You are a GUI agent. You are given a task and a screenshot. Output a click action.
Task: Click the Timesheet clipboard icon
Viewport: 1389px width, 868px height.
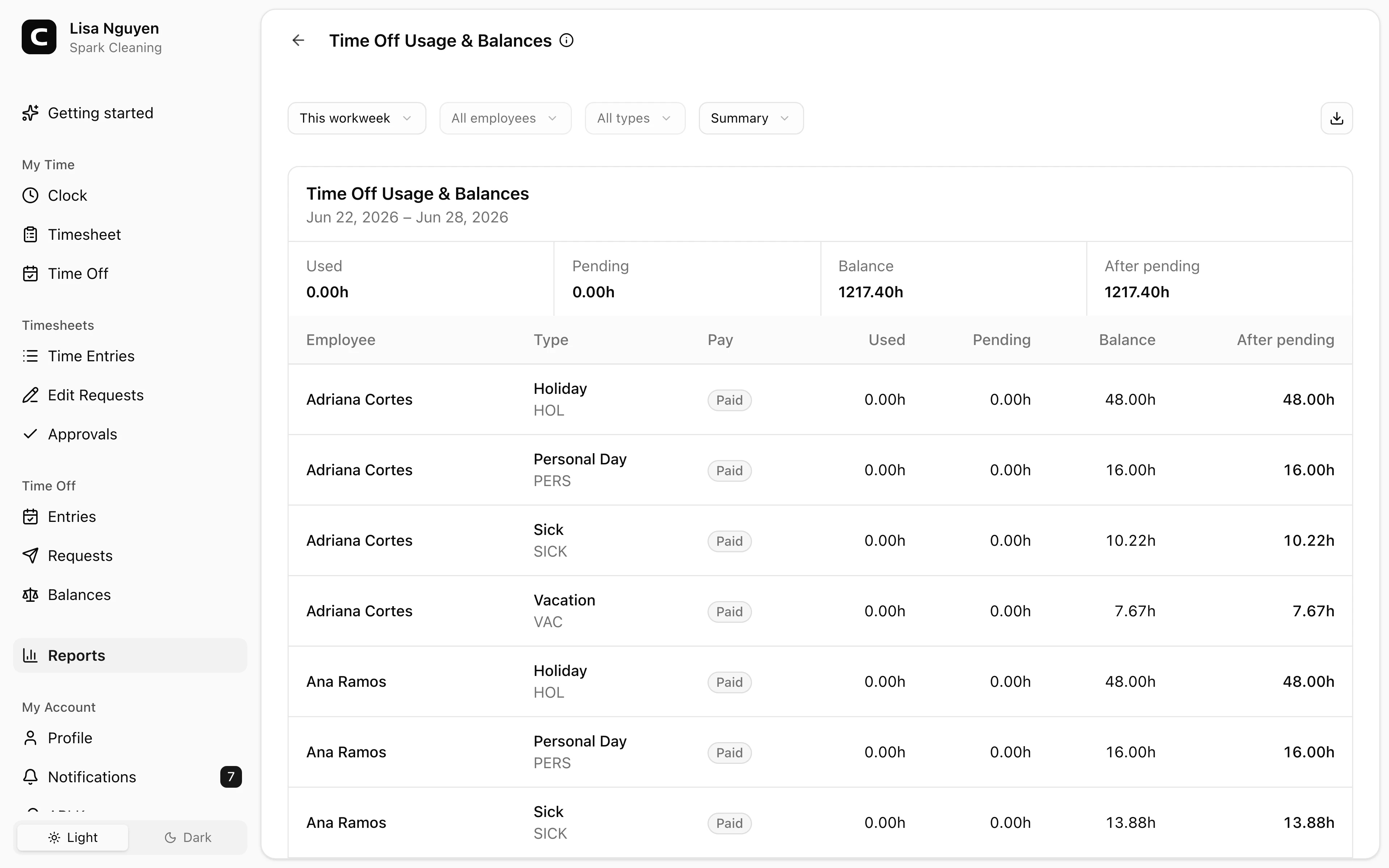(30, 235)
